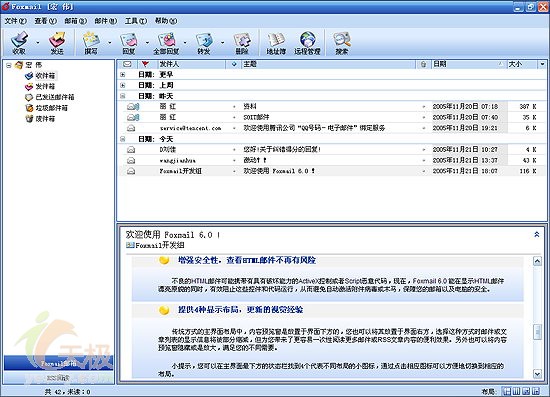Compose a new message with 撰写
This screenshot has width=550, height=397.
91,42
